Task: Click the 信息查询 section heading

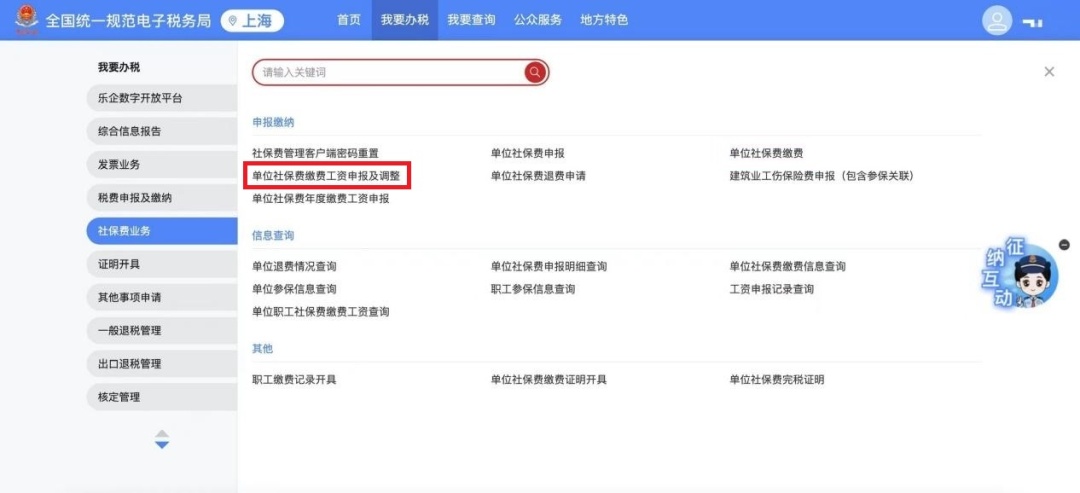Action: click(273, 235)
